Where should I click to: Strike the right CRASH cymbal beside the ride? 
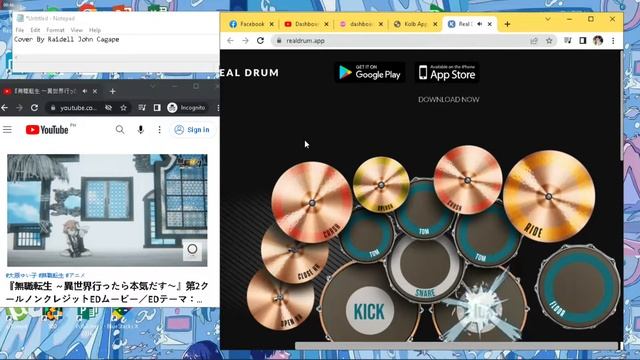468,180
